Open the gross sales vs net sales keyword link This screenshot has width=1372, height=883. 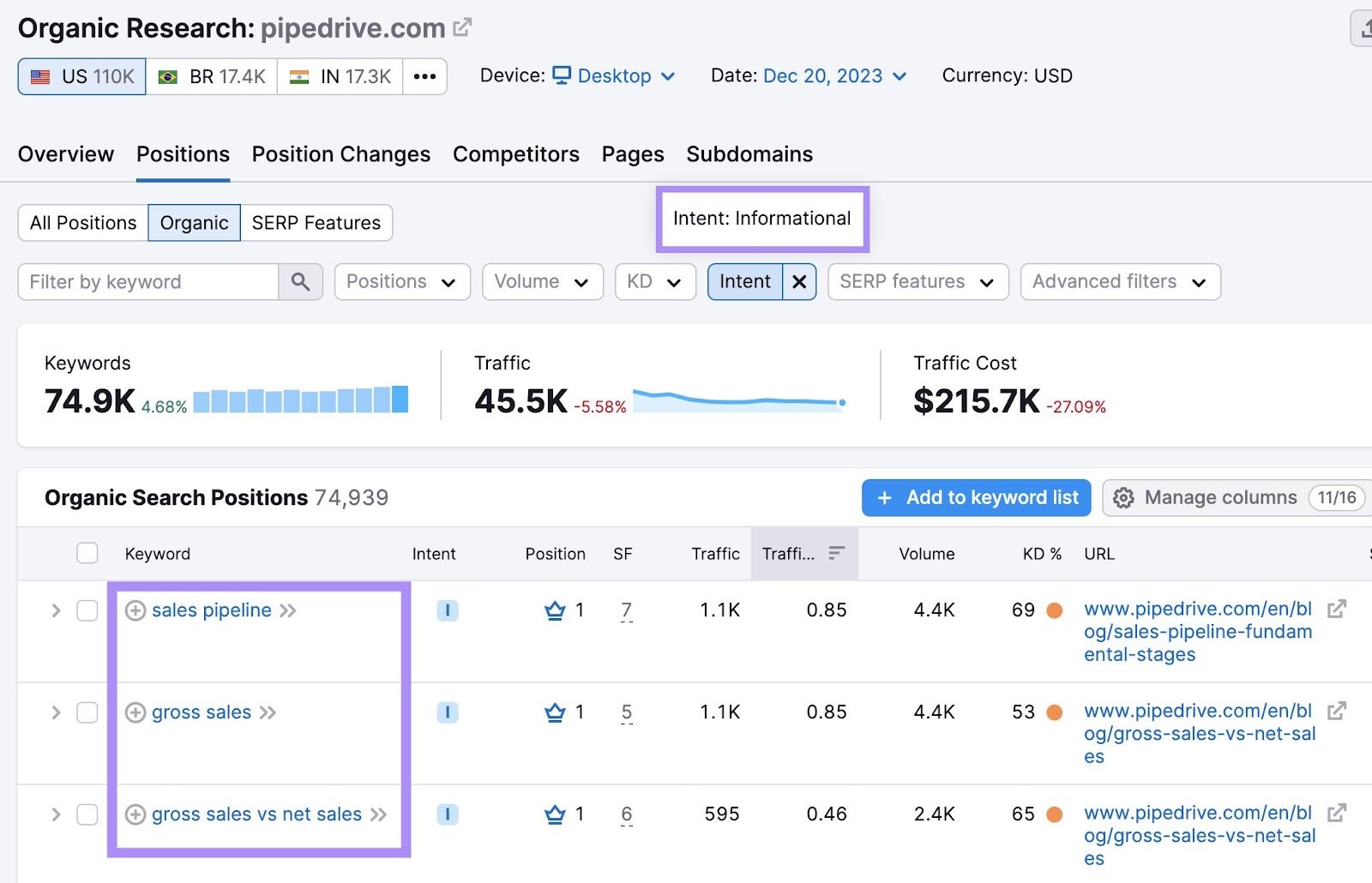(256, 814)
